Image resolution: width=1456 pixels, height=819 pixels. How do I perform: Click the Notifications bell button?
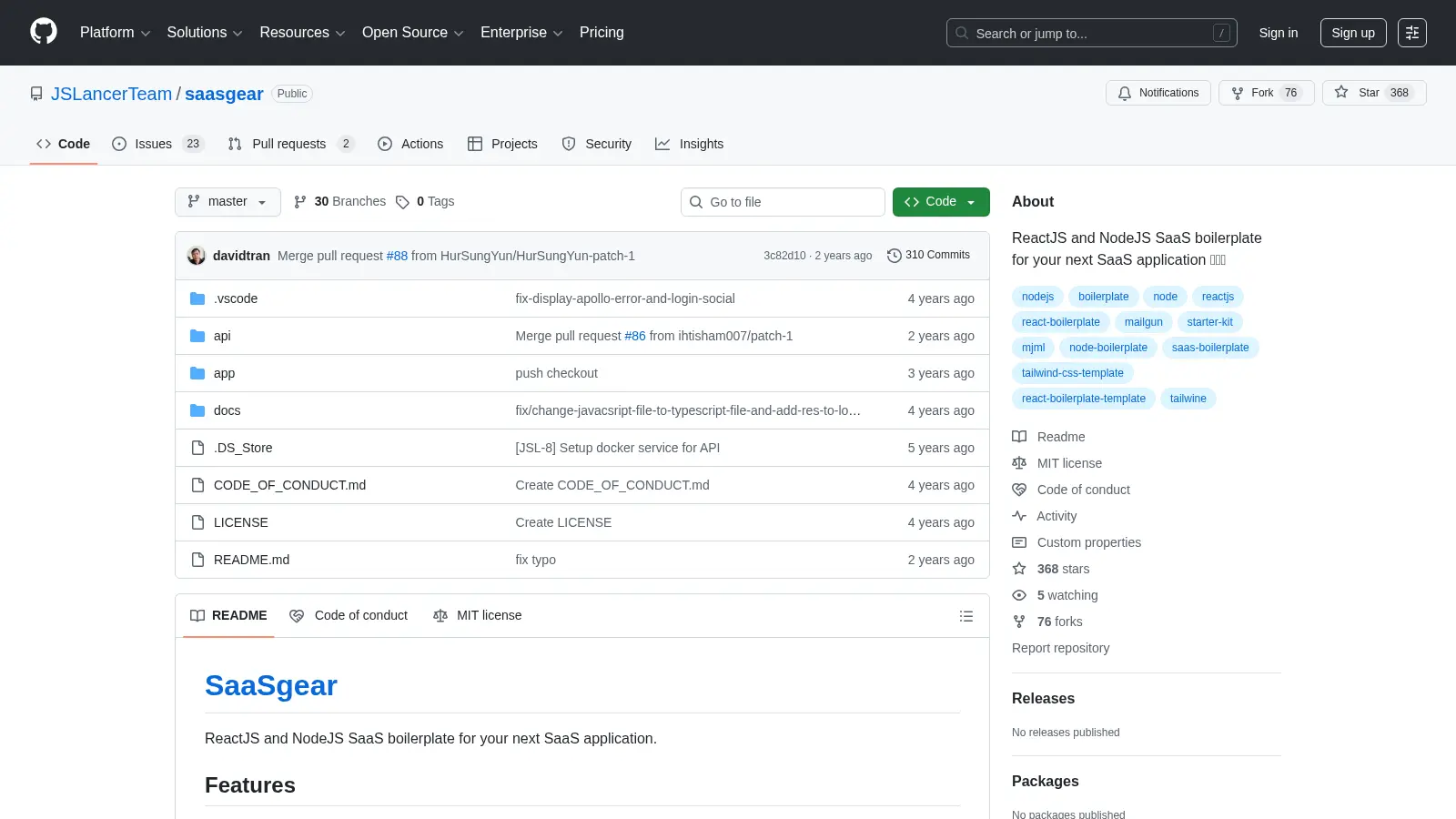[x=1158, y=93]
